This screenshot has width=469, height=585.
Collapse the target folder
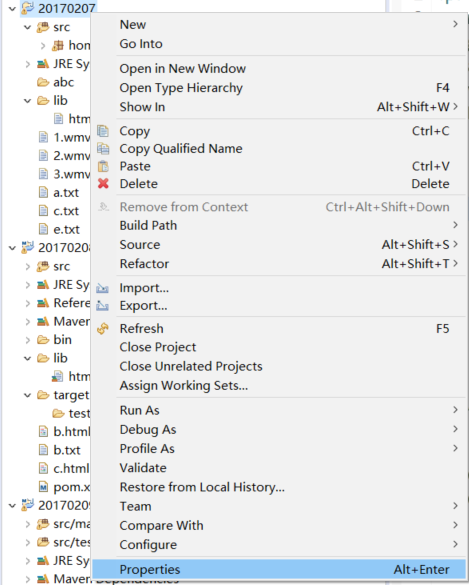click(28, 395)
